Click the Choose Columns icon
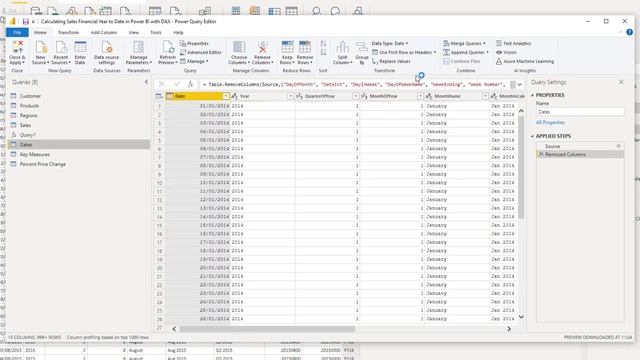The height and width of the screenshot is (360, 640). pyautogui.click(x=239, y=47)
